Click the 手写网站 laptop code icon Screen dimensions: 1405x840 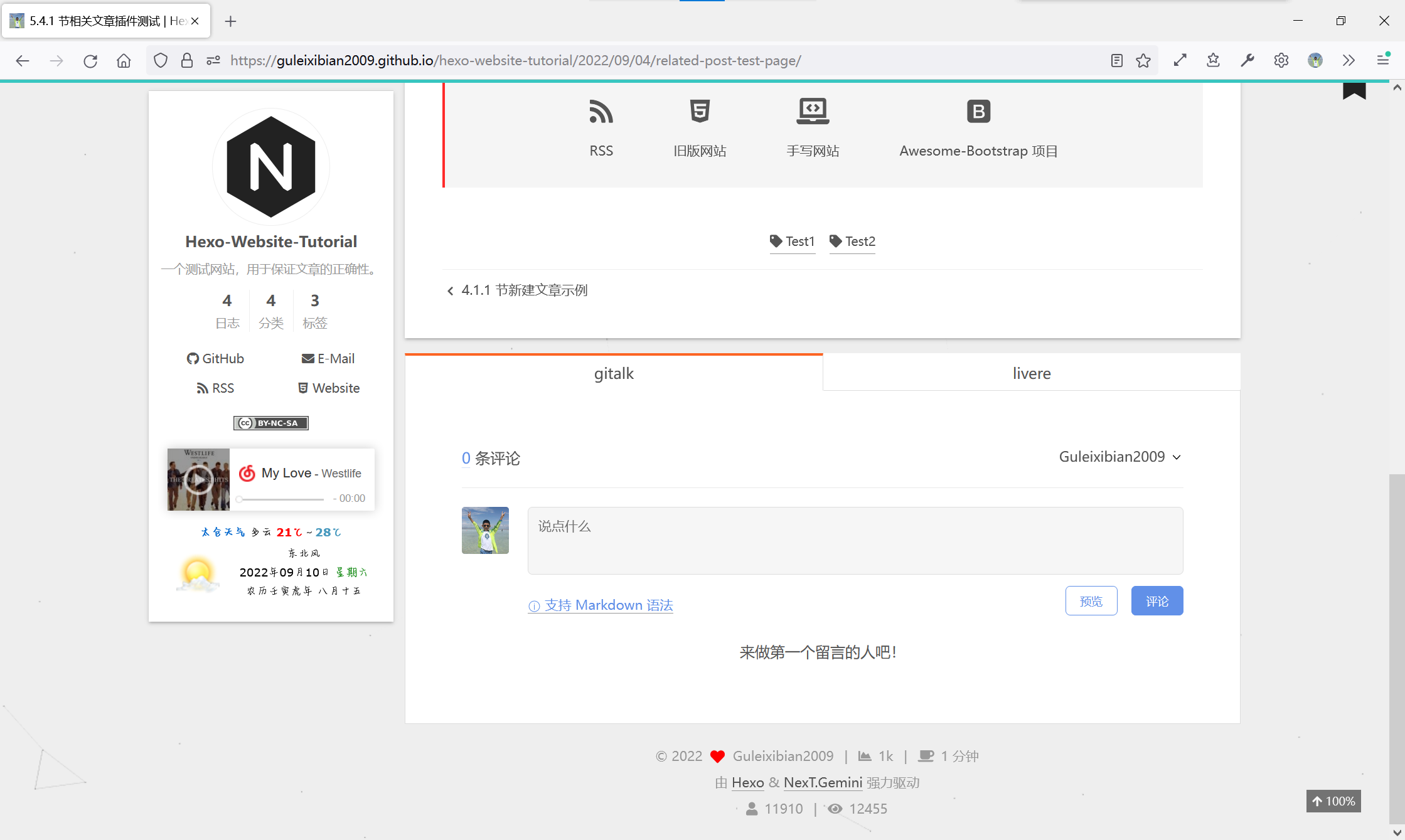pos(813,112)
